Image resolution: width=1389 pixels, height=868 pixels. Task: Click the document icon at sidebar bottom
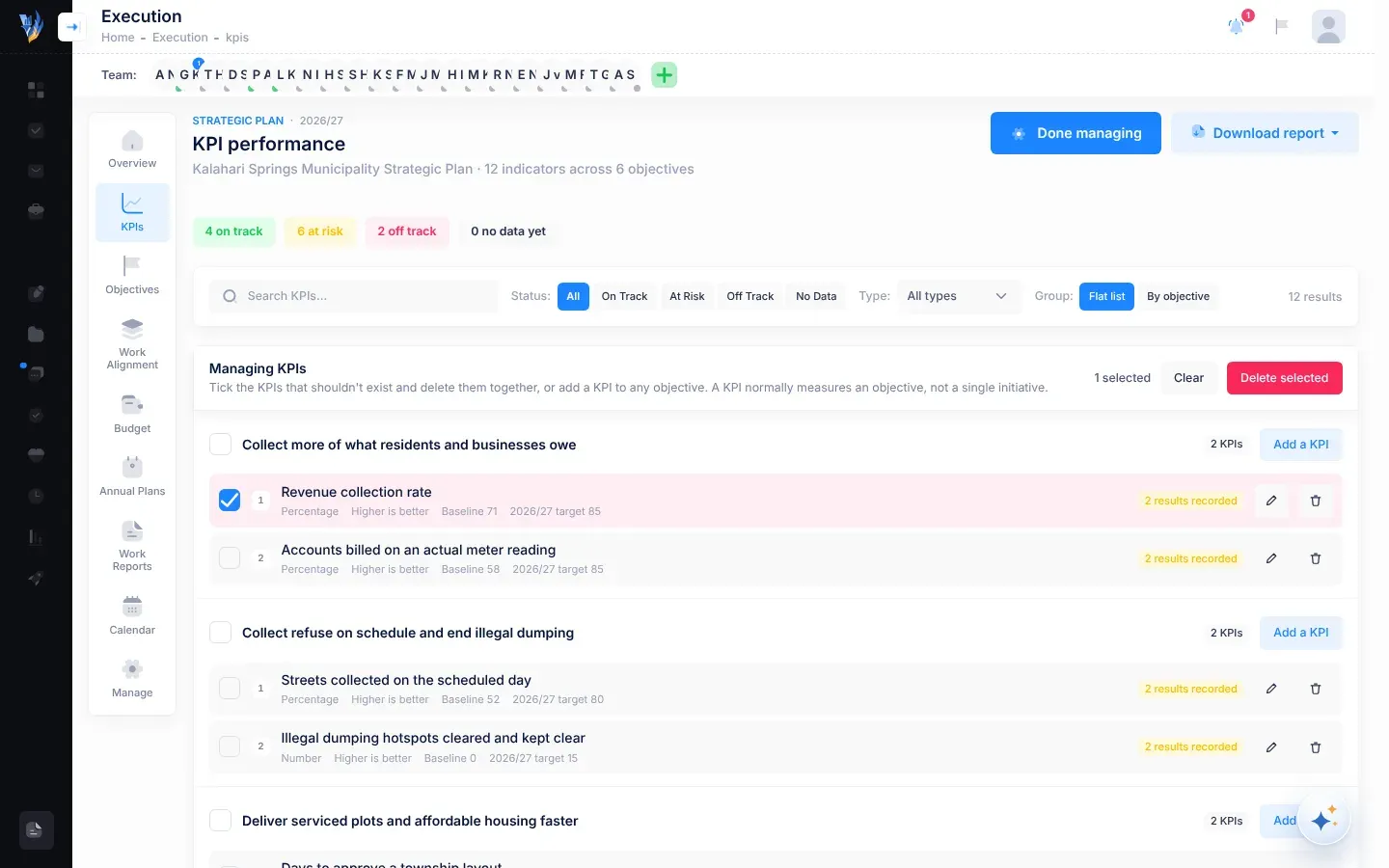36,829
